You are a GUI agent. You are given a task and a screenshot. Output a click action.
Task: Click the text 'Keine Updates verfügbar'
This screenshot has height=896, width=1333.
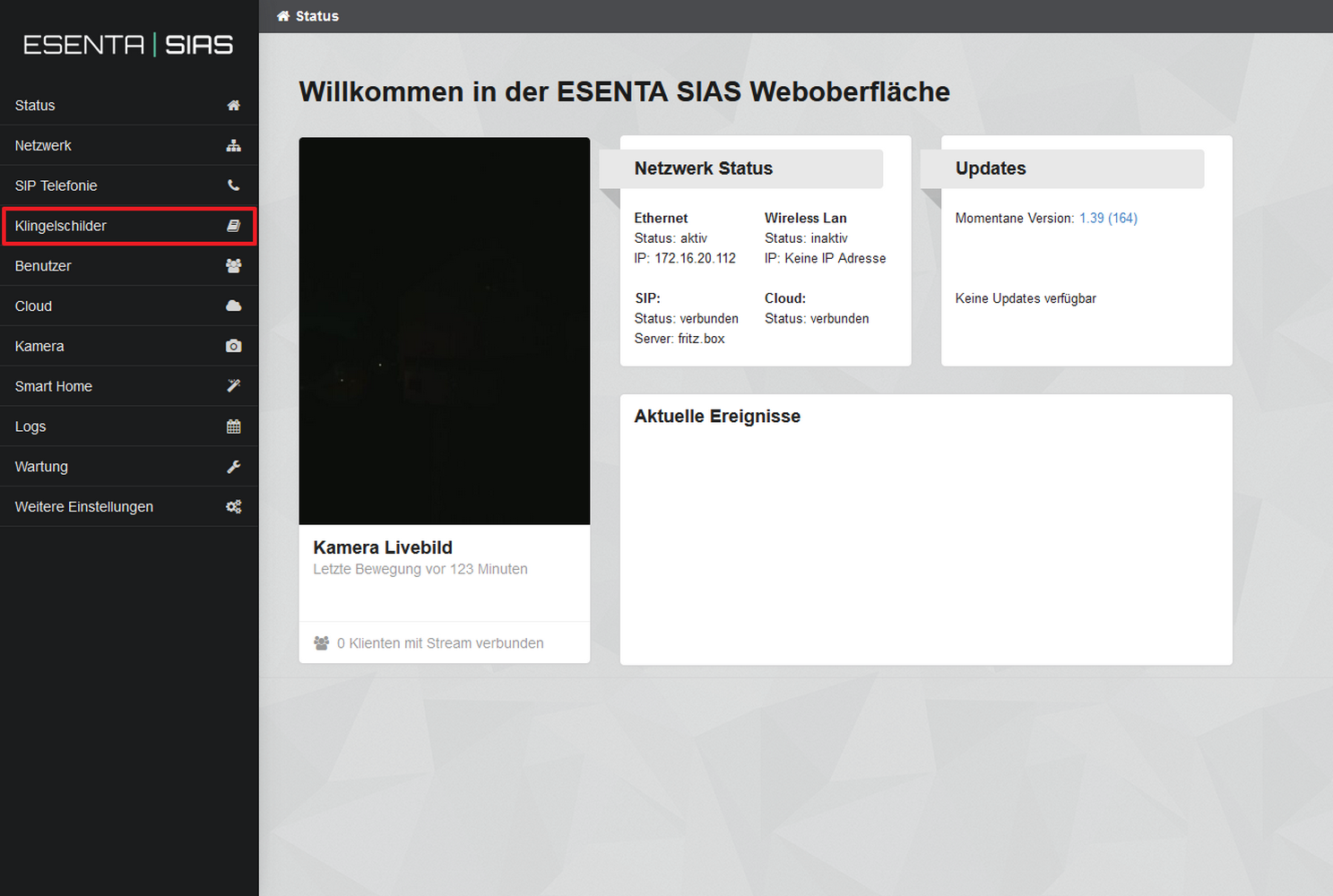pyautogui.click(x=1026, y=298)
